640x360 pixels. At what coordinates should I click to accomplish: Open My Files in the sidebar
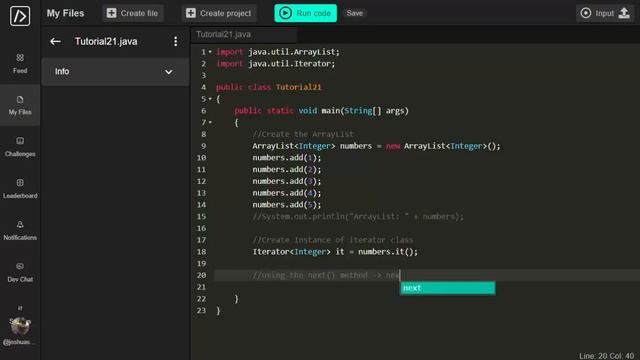click(20, 105)
